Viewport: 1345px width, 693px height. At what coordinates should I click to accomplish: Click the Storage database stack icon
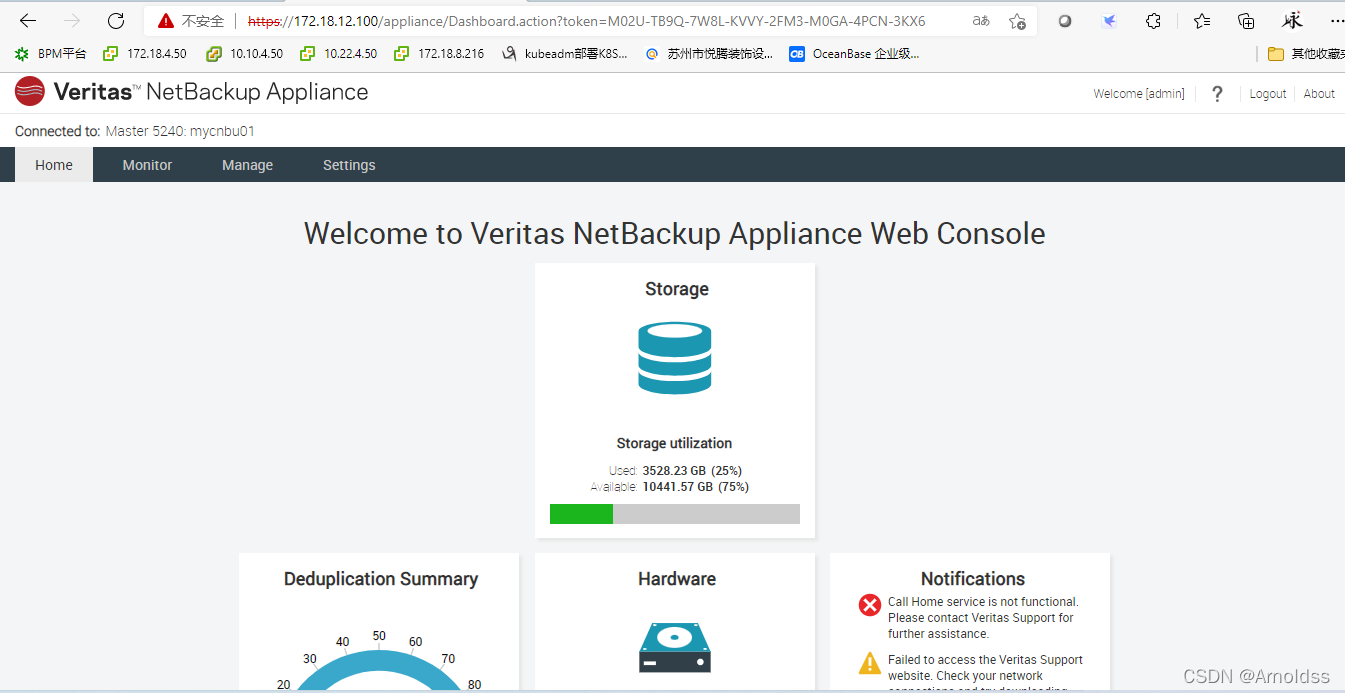pyautogui.click(x=675, y=358)
